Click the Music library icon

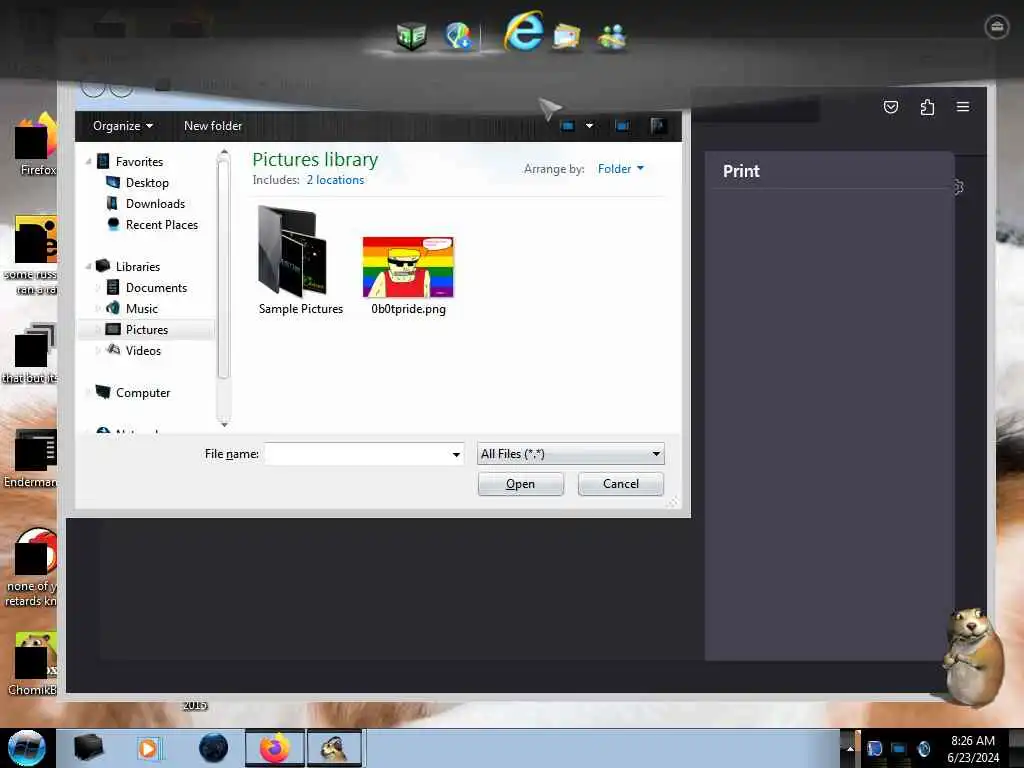click(x=113, y=308)
